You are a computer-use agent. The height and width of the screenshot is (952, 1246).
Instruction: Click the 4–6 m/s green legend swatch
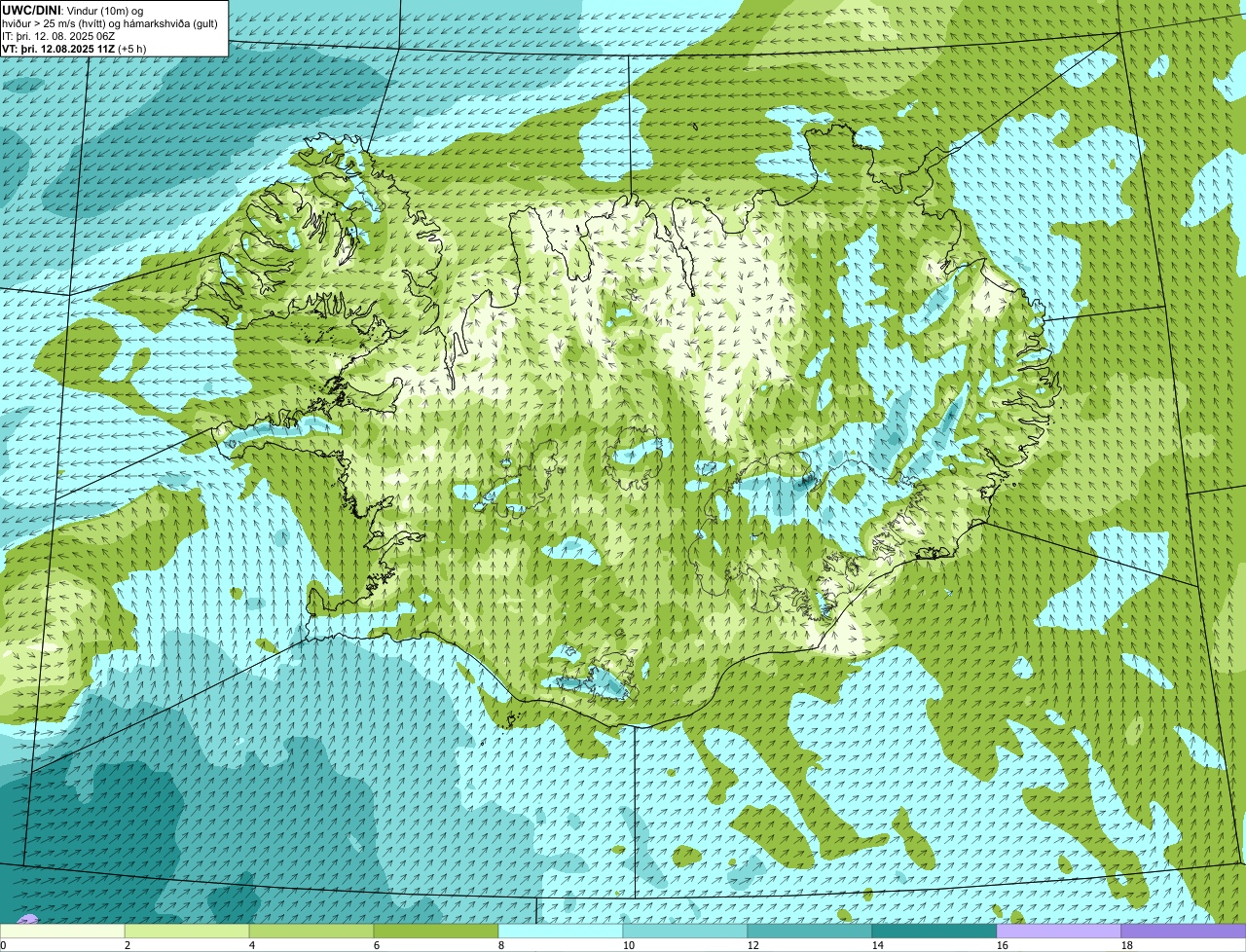click(x=311, y=931)
